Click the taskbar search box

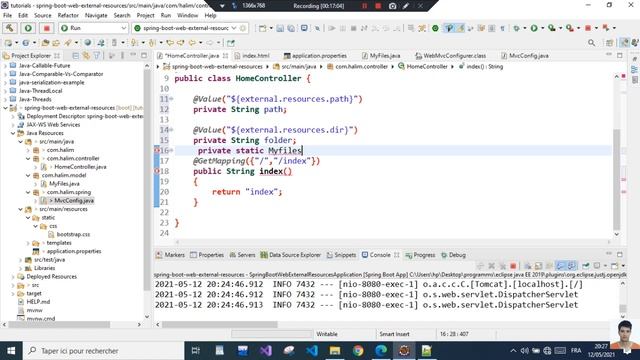tap(104, 351)
